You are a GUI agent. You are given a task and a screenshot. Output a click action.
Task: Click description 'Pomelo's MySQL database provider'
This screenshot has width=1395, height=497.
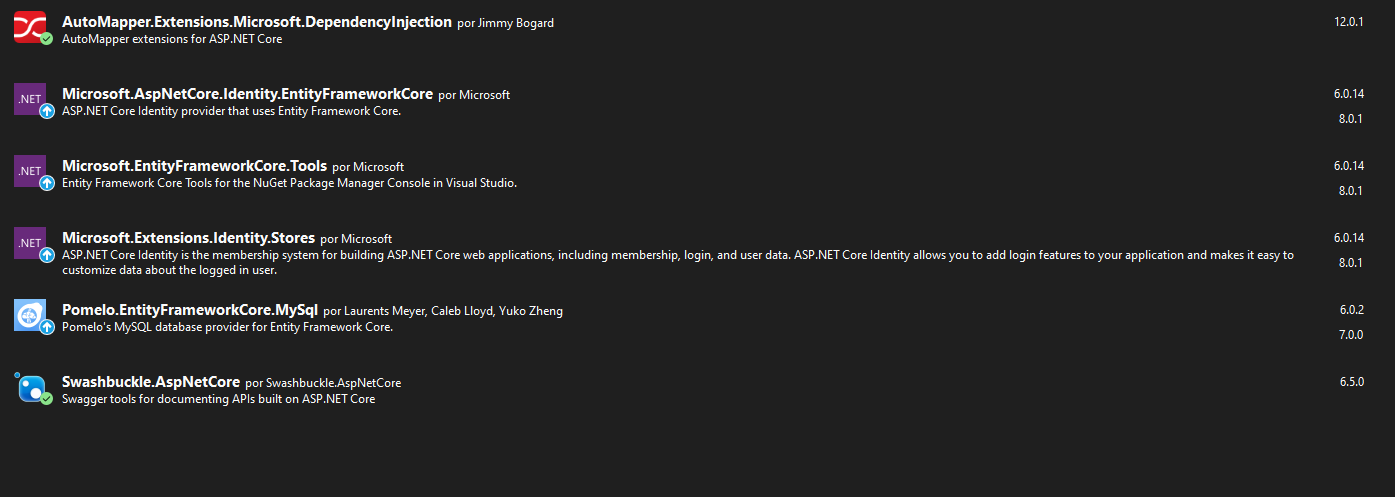pos(228,327)
